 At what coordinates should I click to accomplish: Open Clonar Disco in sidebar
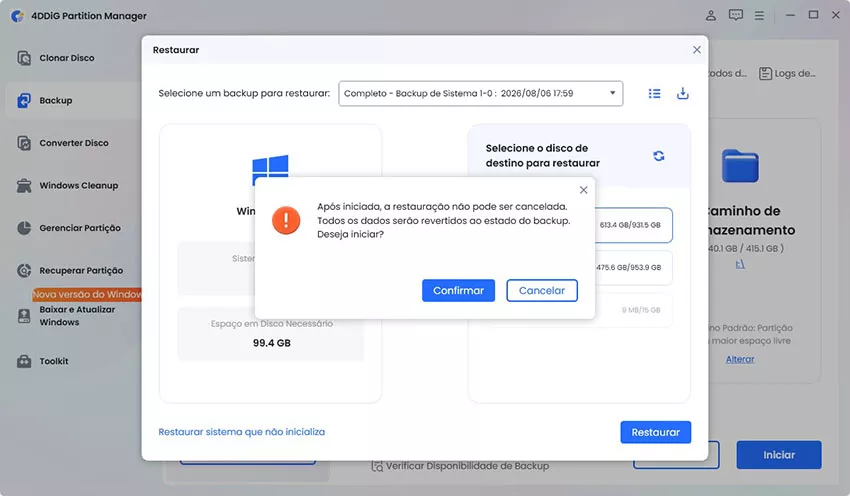tap(67, 58)
